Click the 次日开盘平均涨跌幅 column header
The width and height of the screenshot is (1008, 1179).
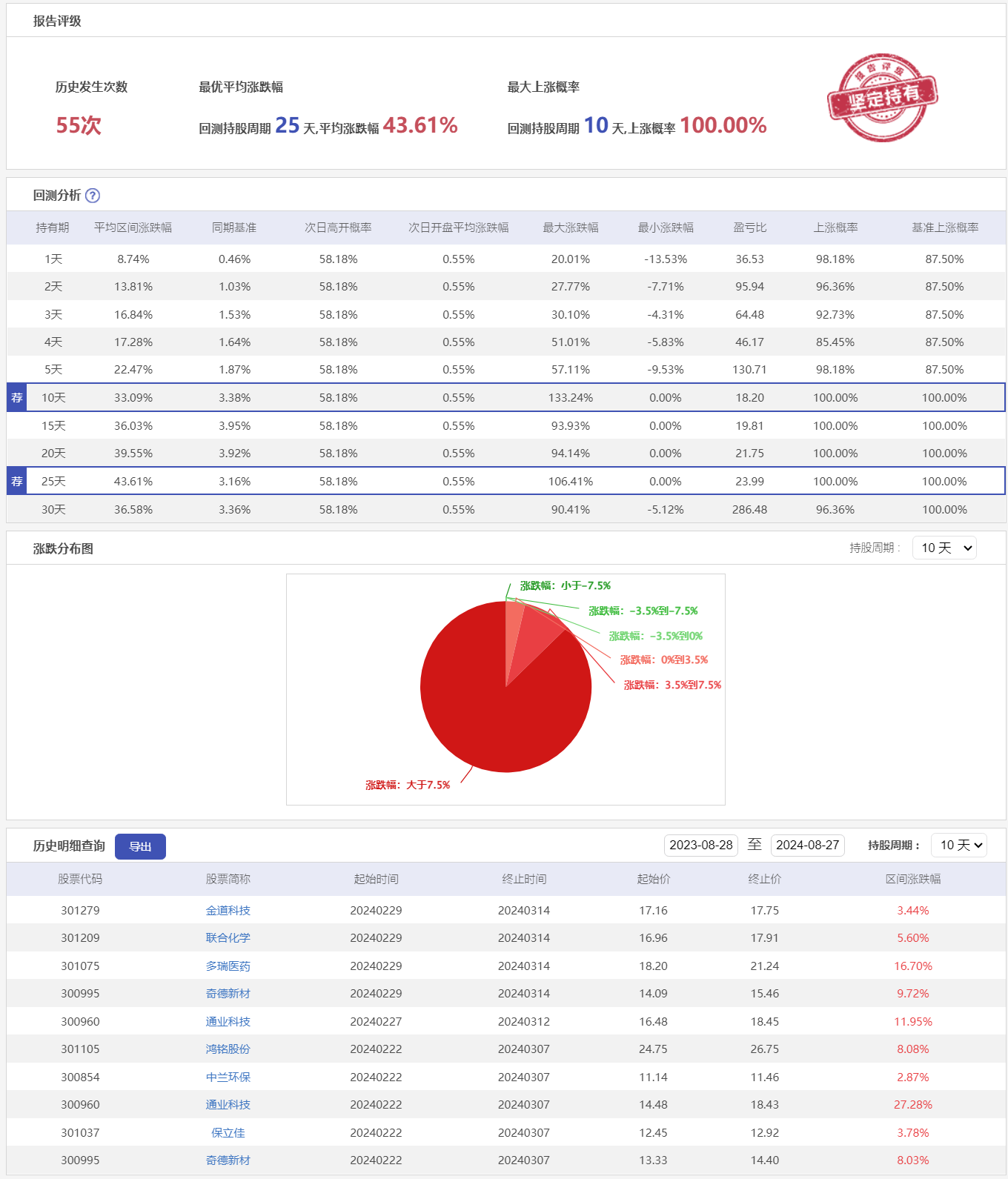(x=459, y=228)
